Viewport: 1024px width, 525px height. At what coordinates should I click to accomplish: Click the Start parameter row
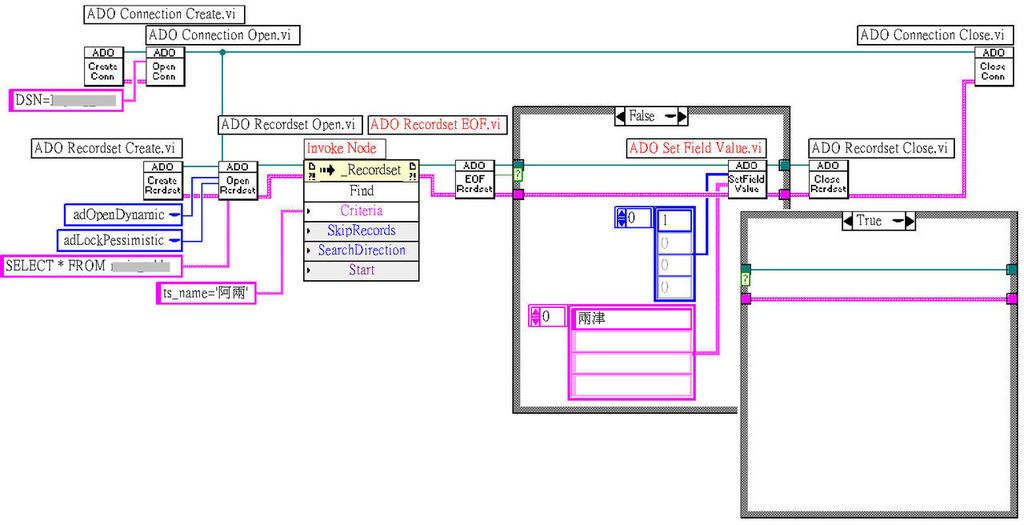click(x=361, y=270)
